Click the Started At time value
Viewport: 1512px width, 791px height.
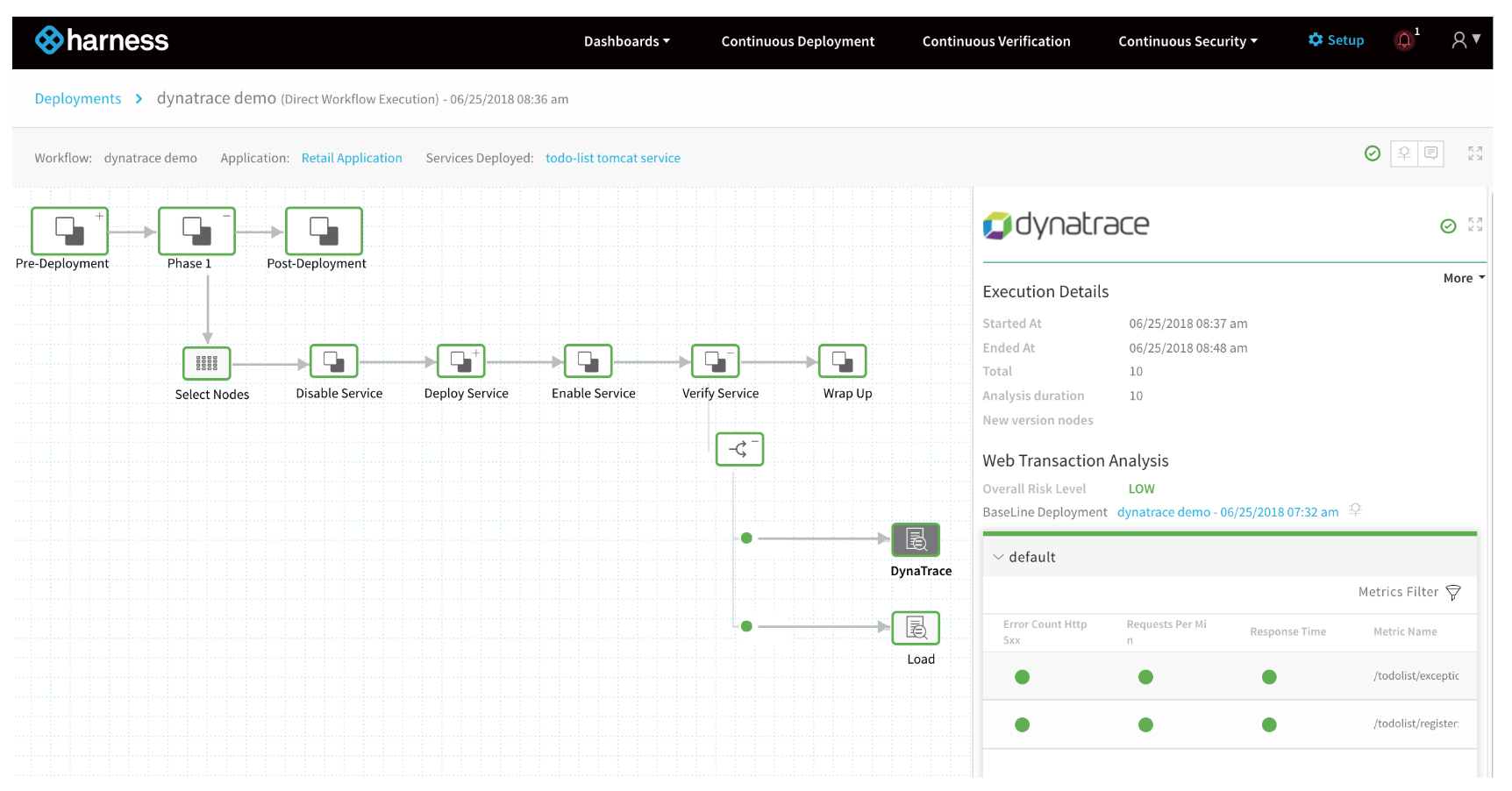tap(1187, 324)
